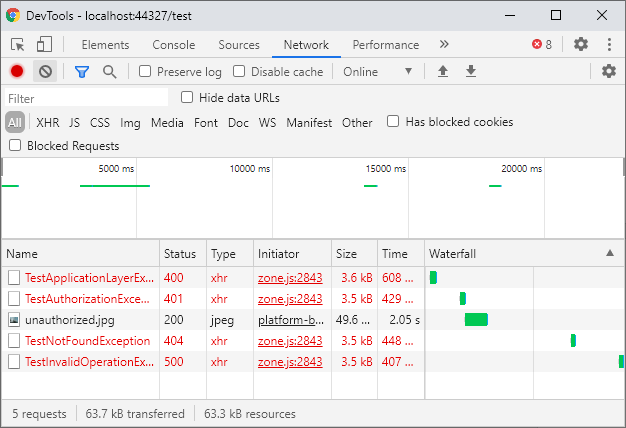
Task: Filter requests by Doc
Action: click(x=238, y=123)
